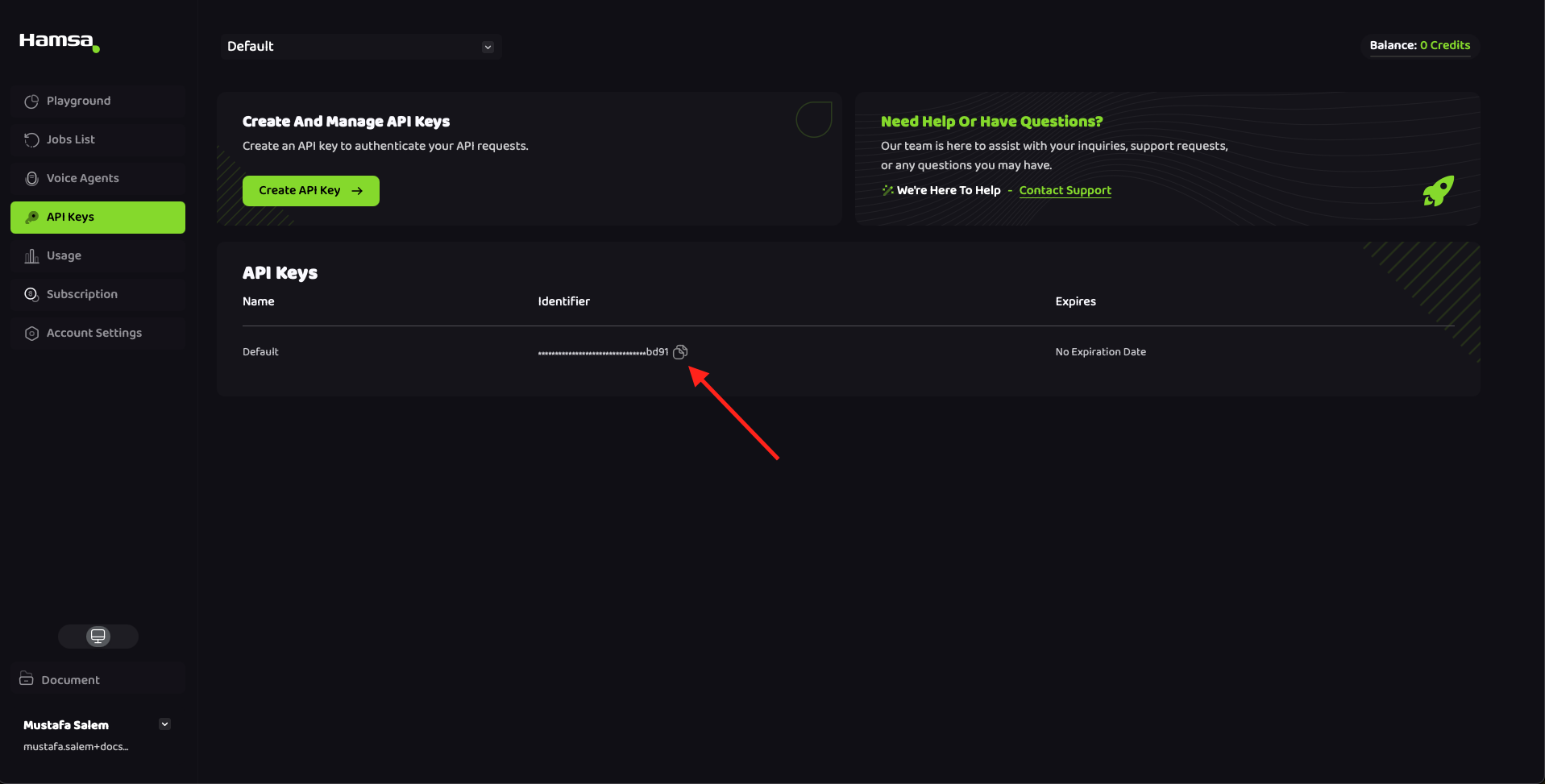Click the Hamsa logo
The width and height of the screenshot is (1545, 784).
59,42
